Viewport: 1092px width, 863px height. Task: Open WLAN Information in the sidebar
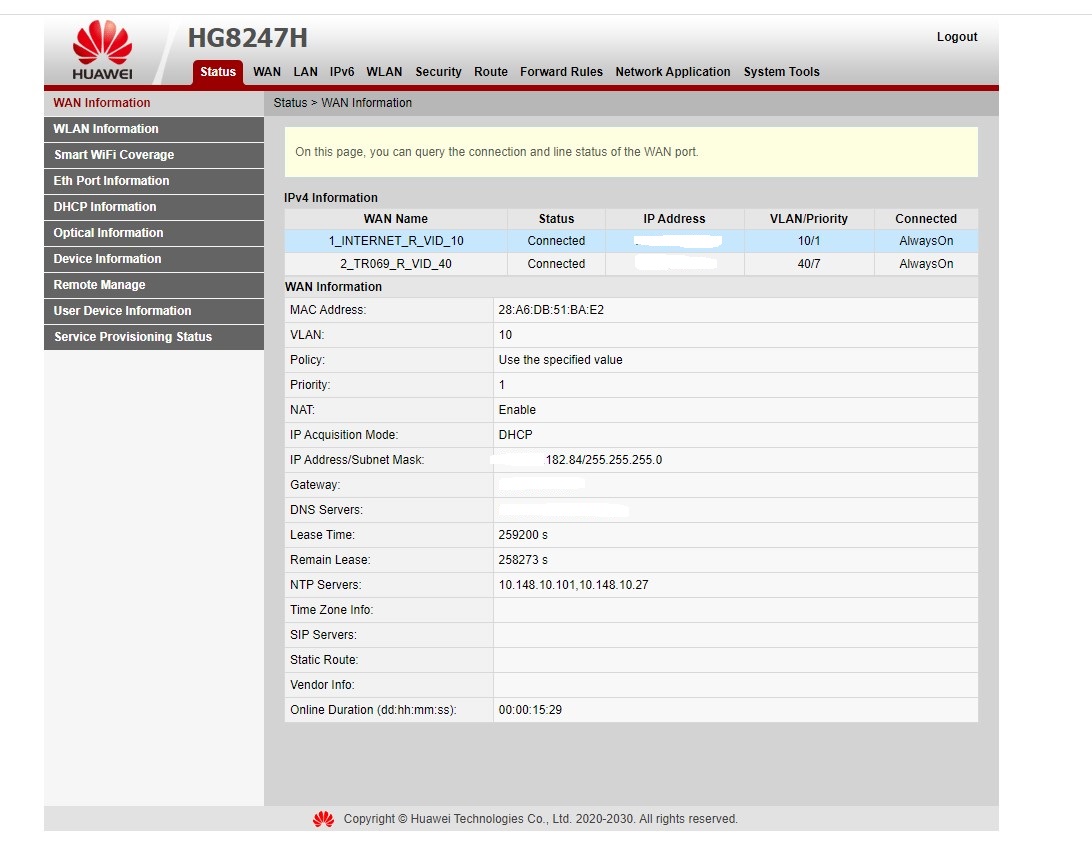tap(154, 129)
